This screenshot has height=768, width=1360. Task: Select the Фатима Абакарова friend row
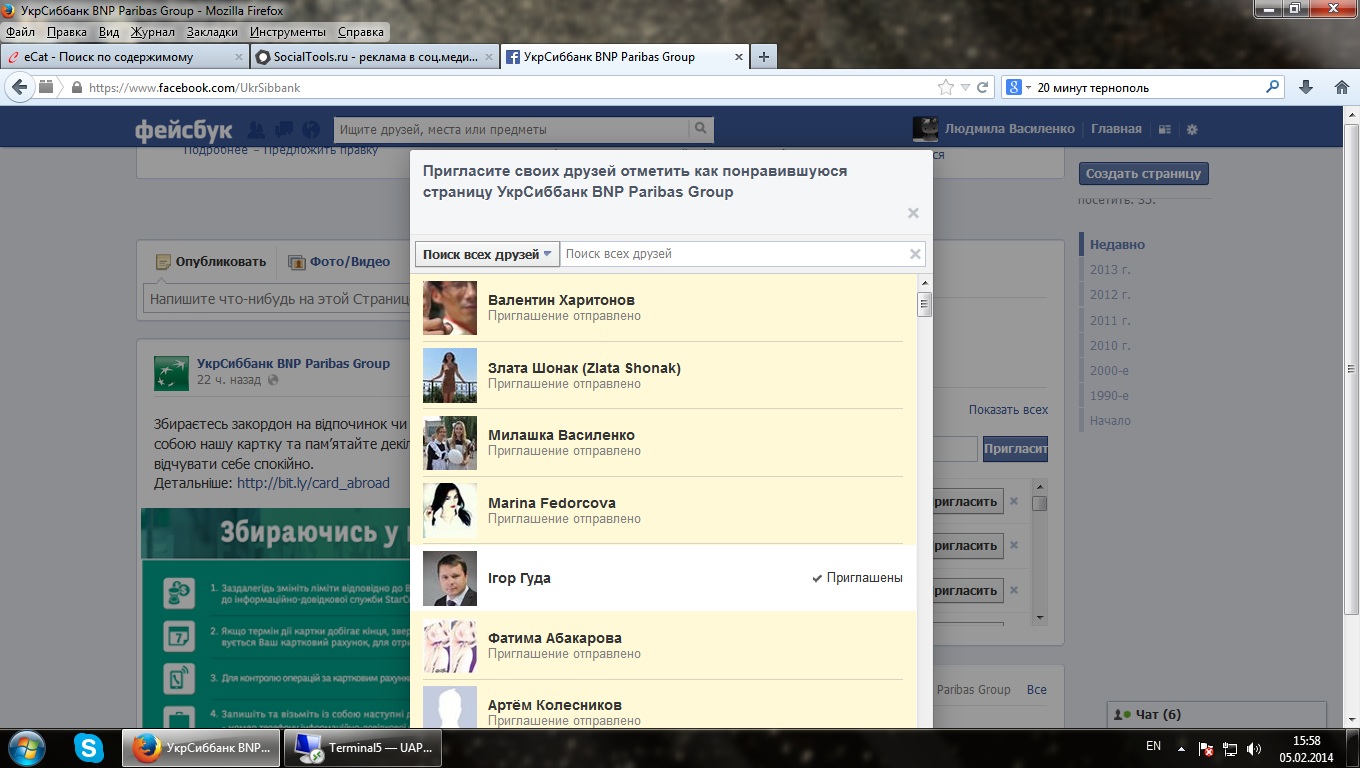[663, 645]
